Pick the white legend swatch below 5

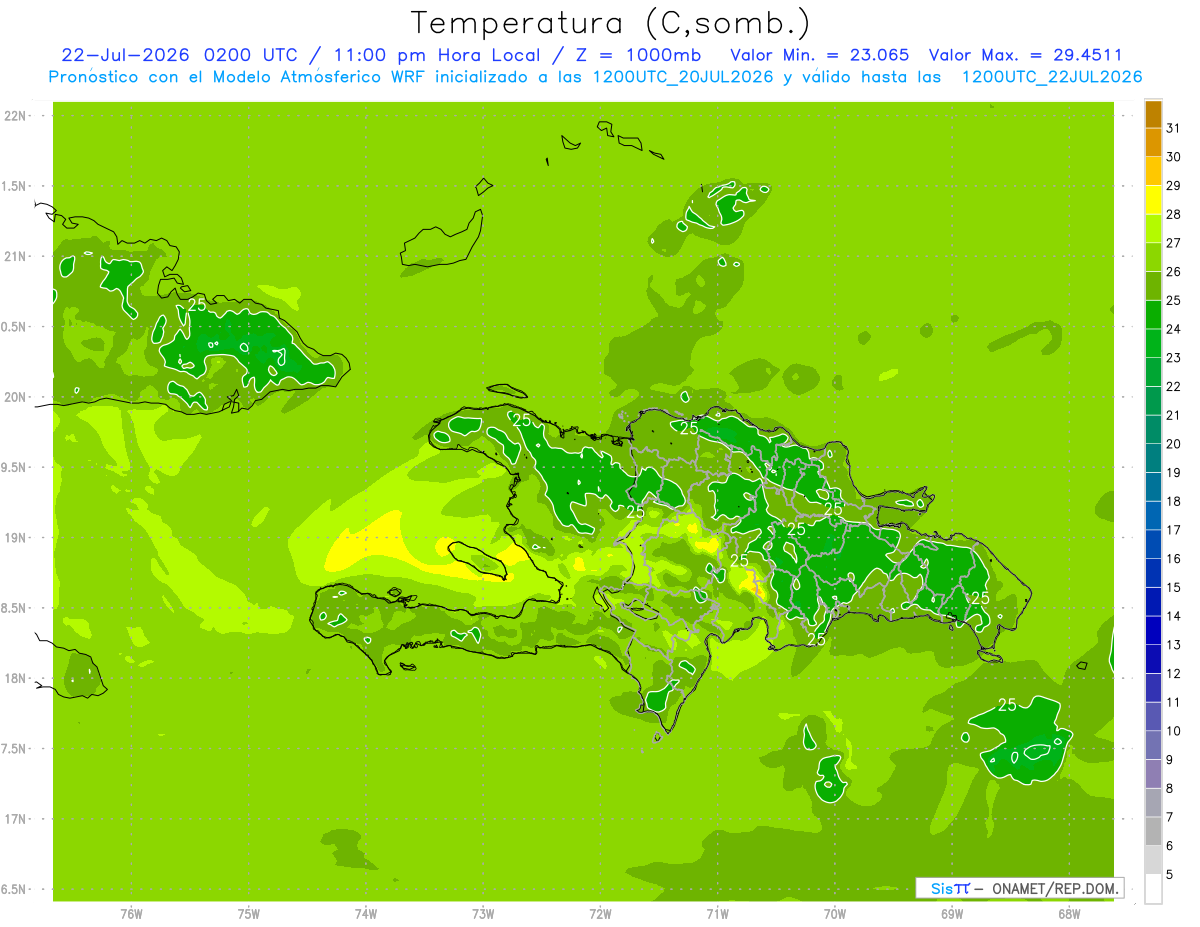pyautogui.click(x=1153, y=889)
